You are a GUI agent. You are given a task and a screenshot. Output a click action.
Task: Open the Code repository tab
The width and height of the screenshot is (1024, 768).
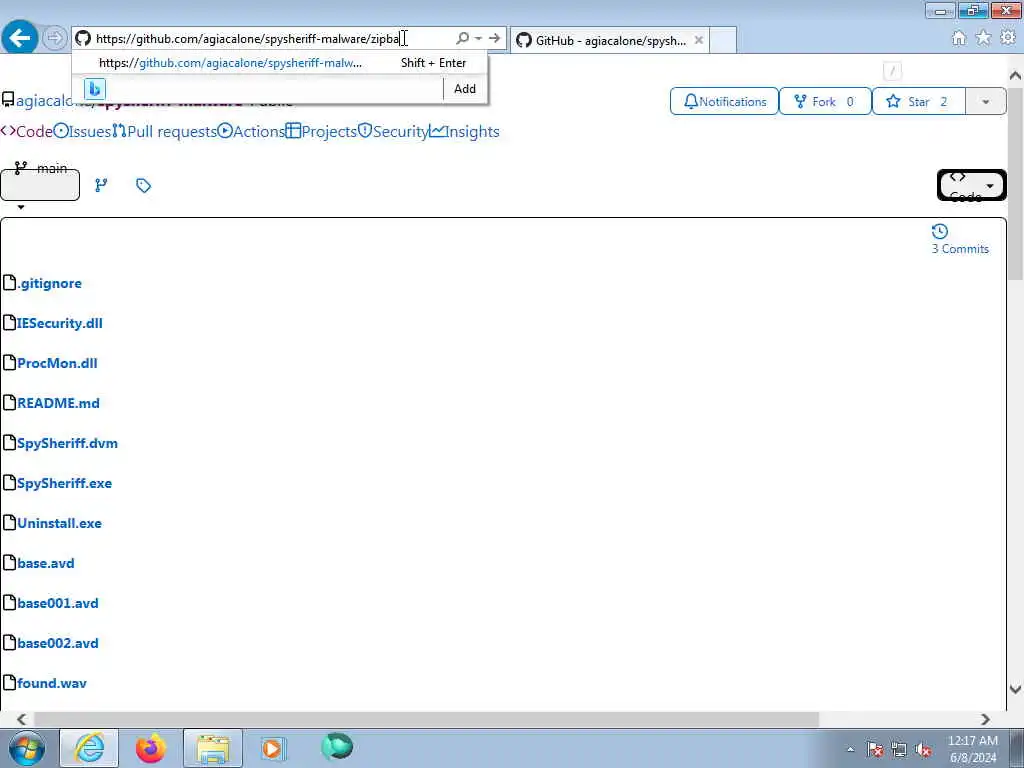[27, 131]
